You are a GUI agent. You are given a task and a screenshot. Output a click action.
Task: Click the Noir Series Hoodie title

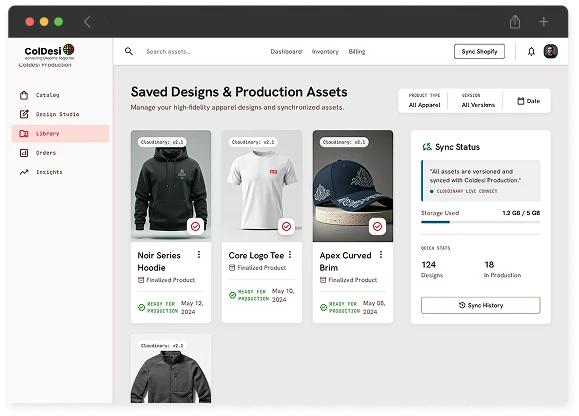159,261
